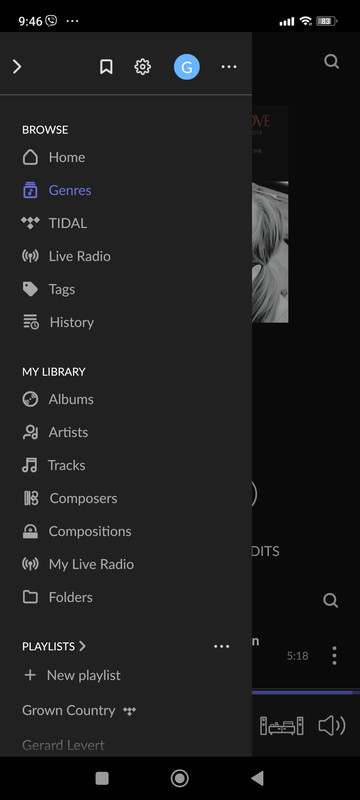The height and width of the screenshot is (800, 360).
Task: Tap the search icon at top right
Action: 331,62
